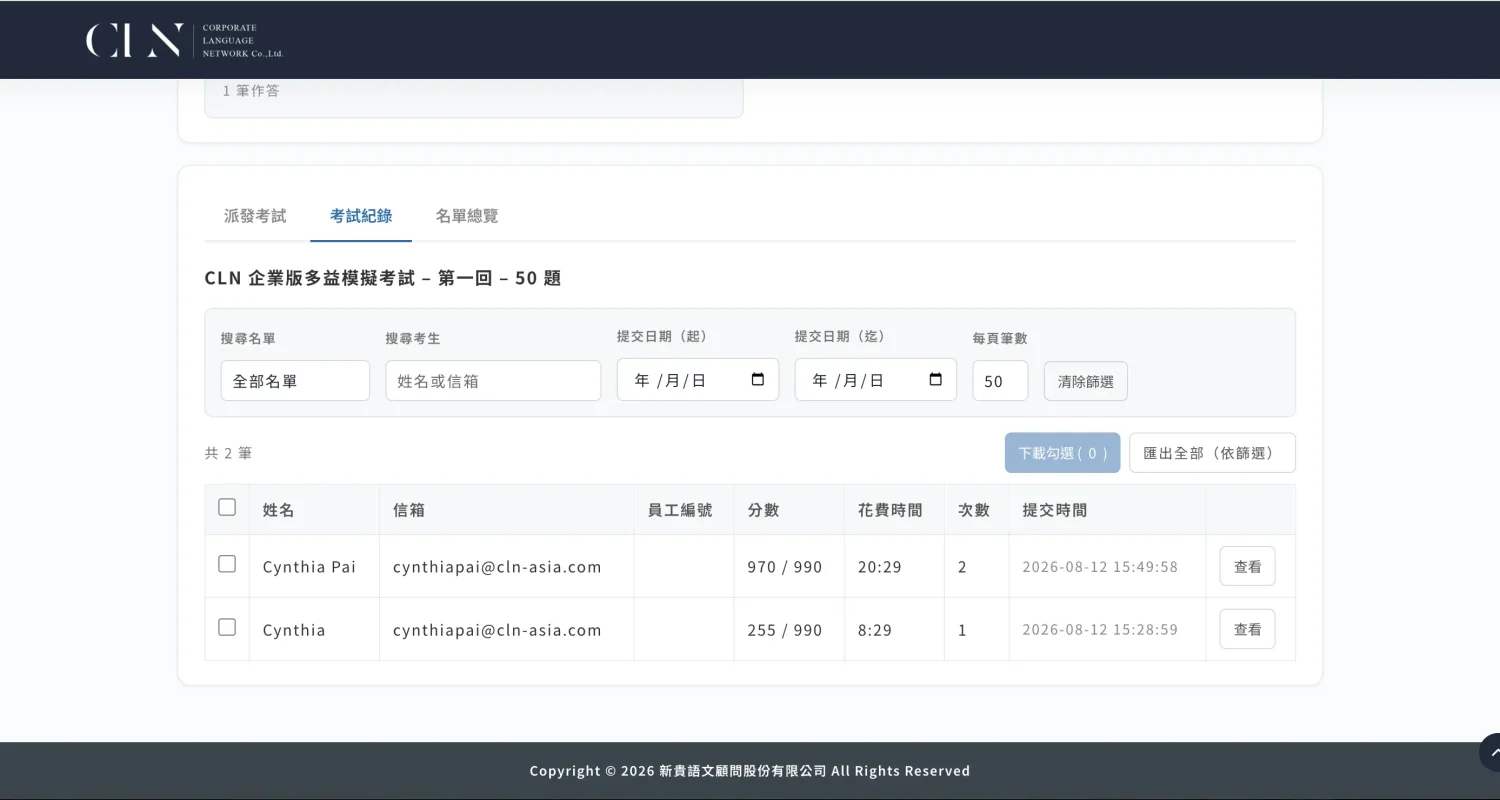
Task: Check the Cynthia Pai row checkbox
Action: tap(227, 564)
